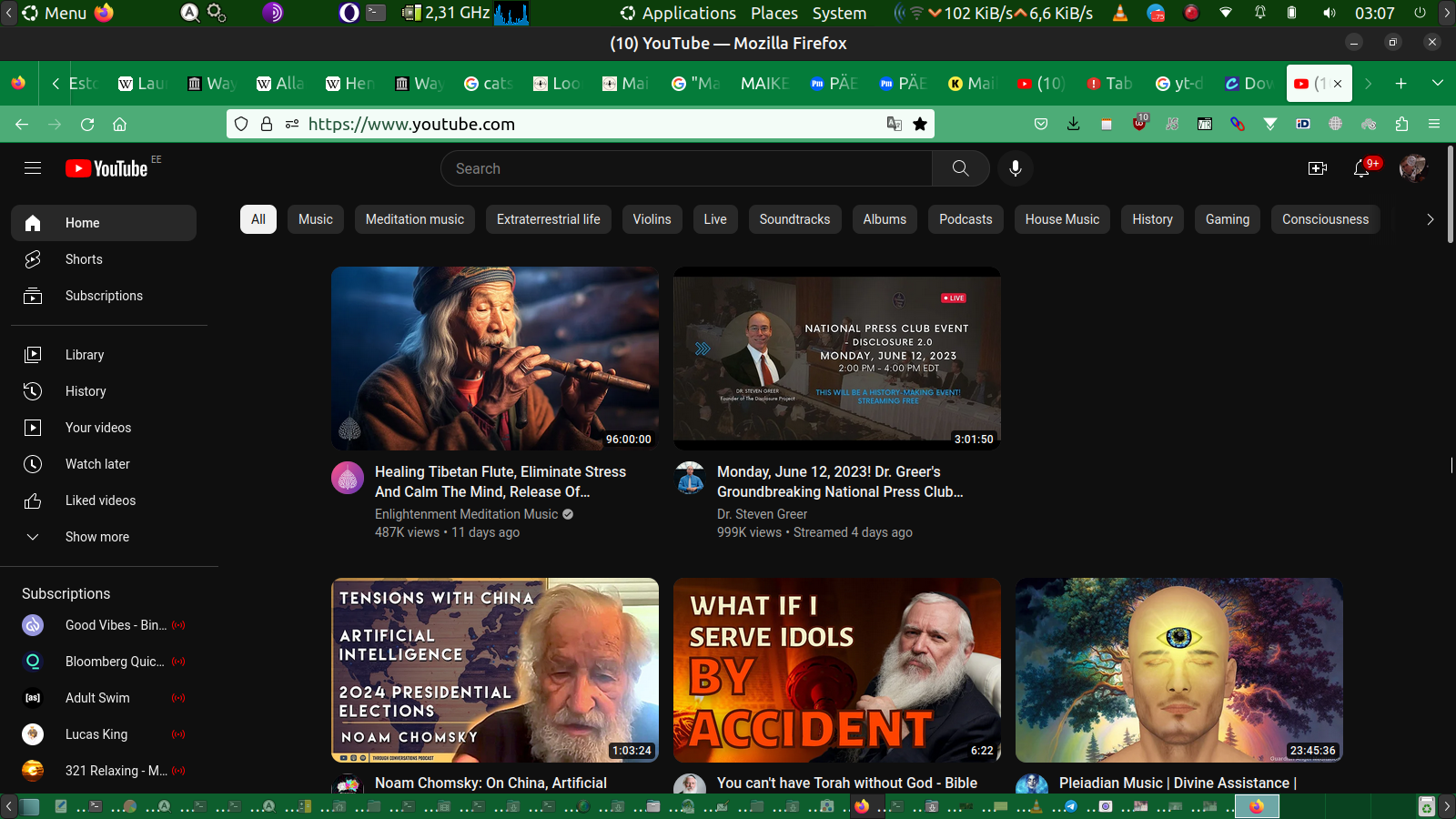This screenshot has height=819, width=1456.
Task: Expand Show more in the sidebar
Action: click(x=96, y=537)
